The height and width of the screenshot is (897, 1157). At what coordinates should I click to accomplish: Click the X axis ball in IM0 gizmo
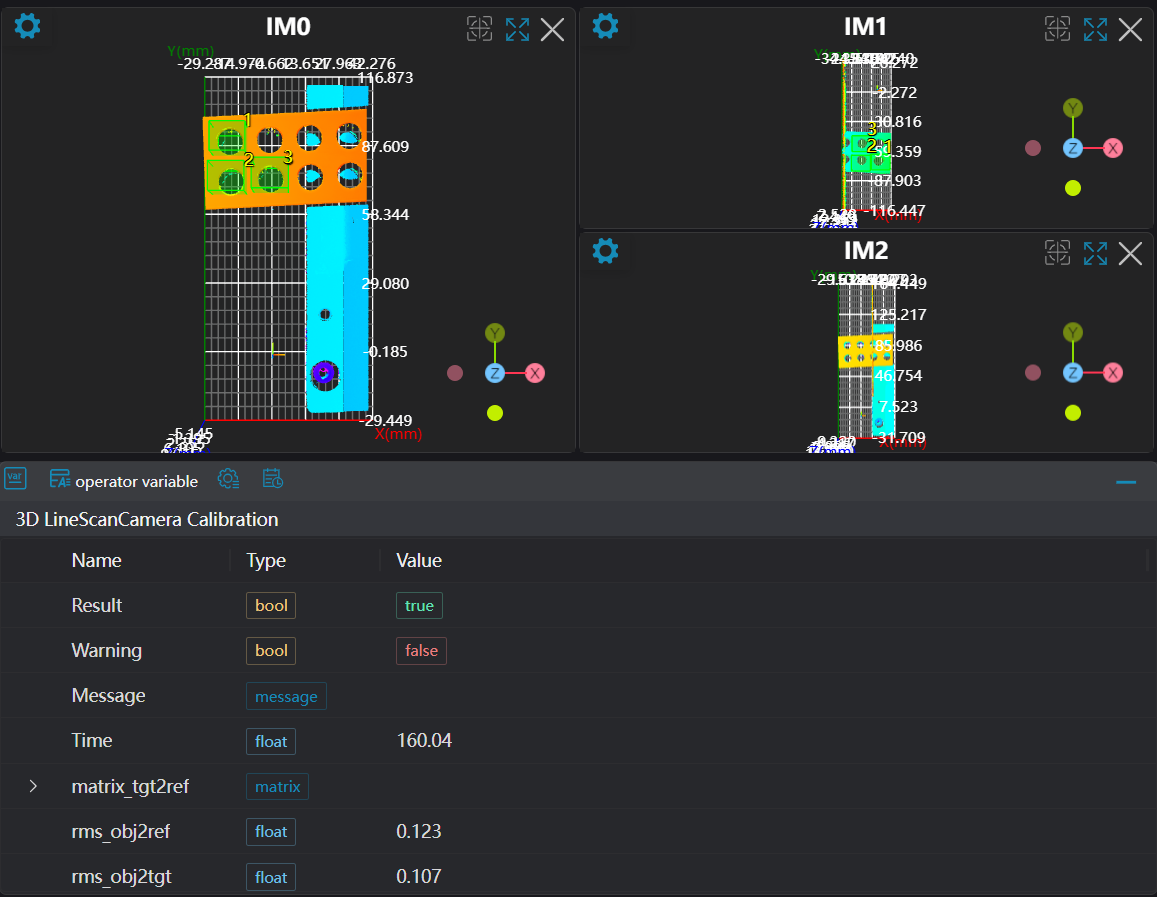coord(535,373)
